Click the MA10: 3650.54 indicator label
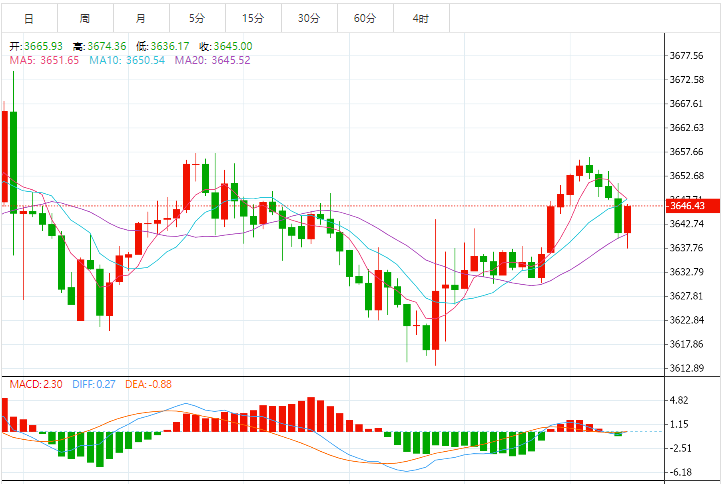 (x=127, y=60)
